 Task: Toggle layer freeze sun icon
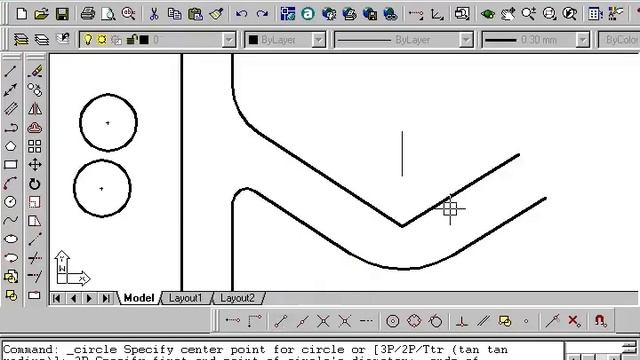[101, 40]
